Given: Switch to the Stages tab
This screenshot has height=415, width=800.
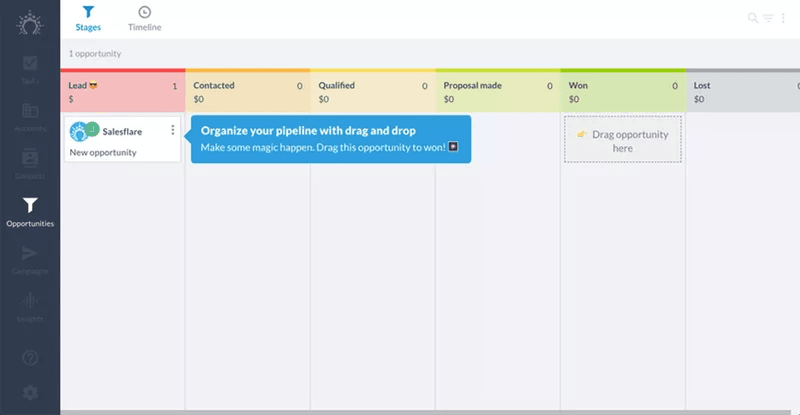Looking at the screenshot, I should click(x=88, y=19).
